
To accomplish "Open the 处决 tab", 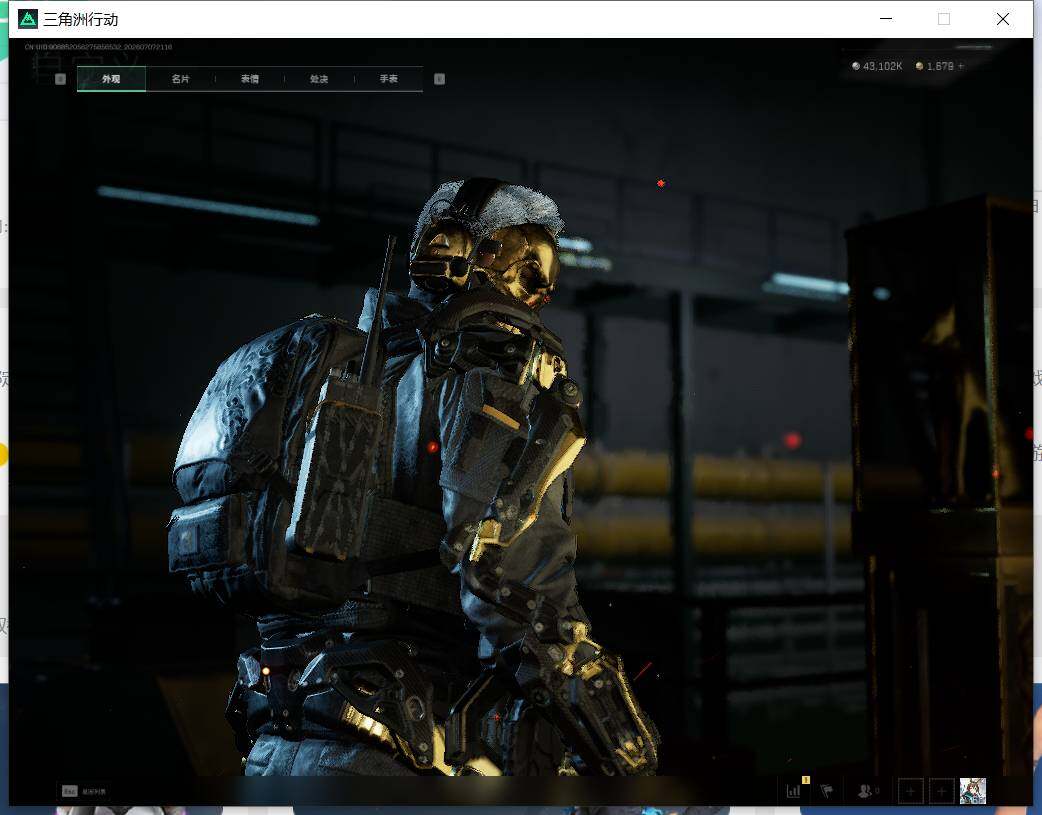I will (x=319, y=79).
